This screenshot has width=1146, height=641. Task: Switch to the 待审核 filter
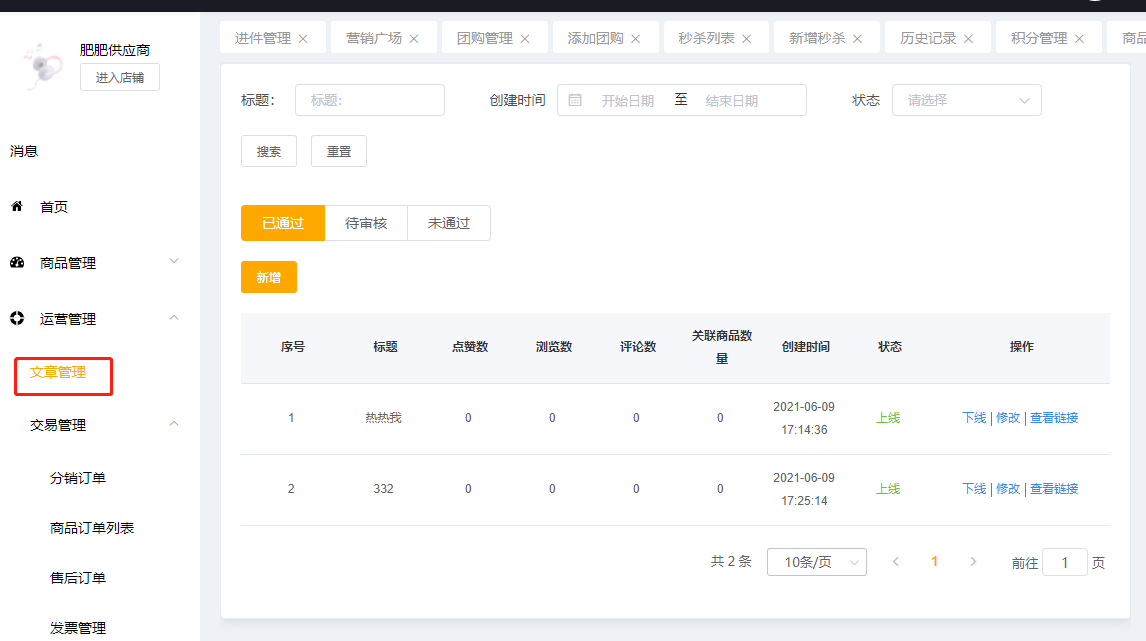pyautogui.click(x=366, y=223)
